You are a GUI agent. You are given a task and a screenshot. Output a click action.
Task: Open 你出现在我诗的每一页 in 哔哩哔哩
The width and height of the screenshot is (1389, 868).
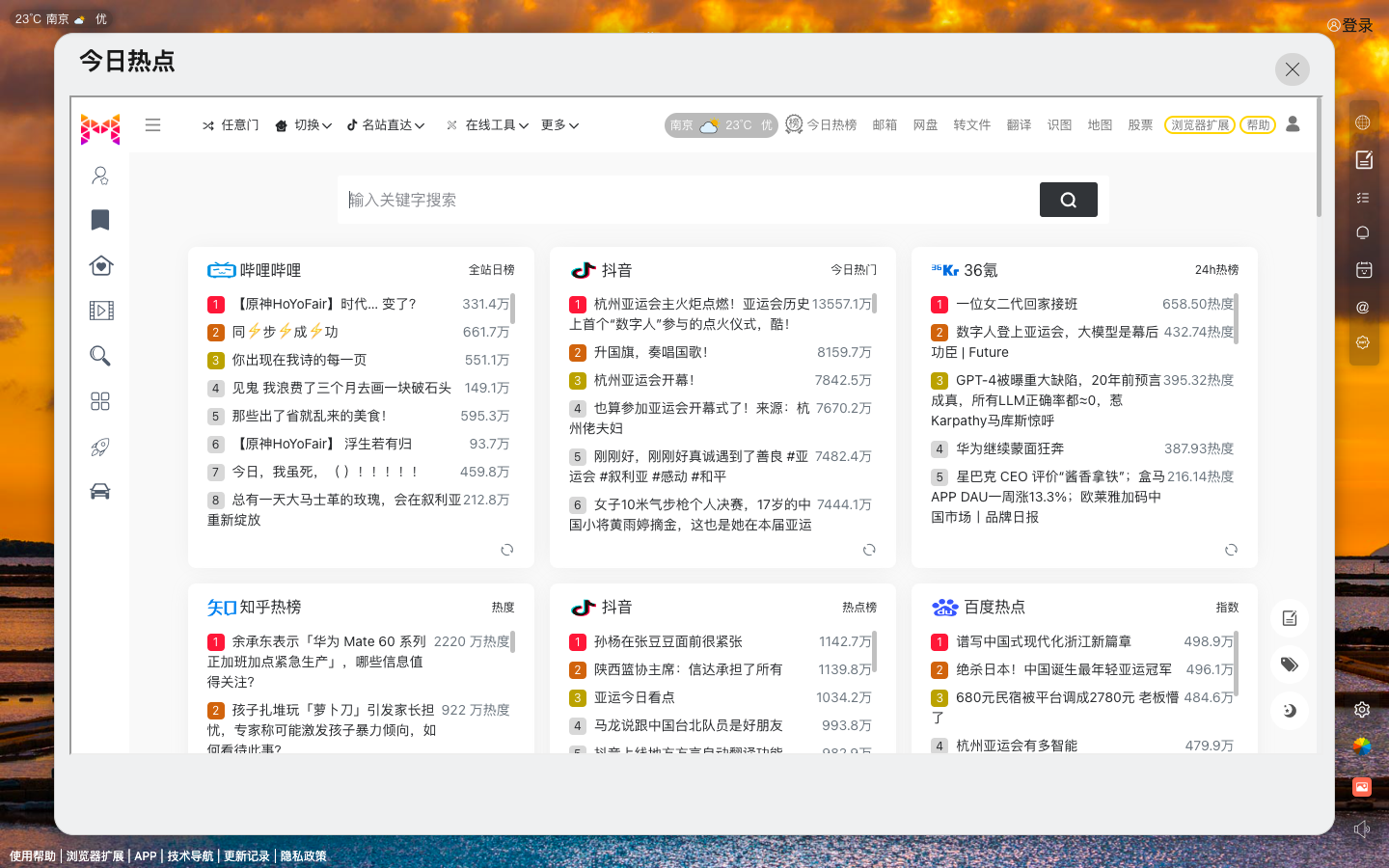(x=299, y=360)
